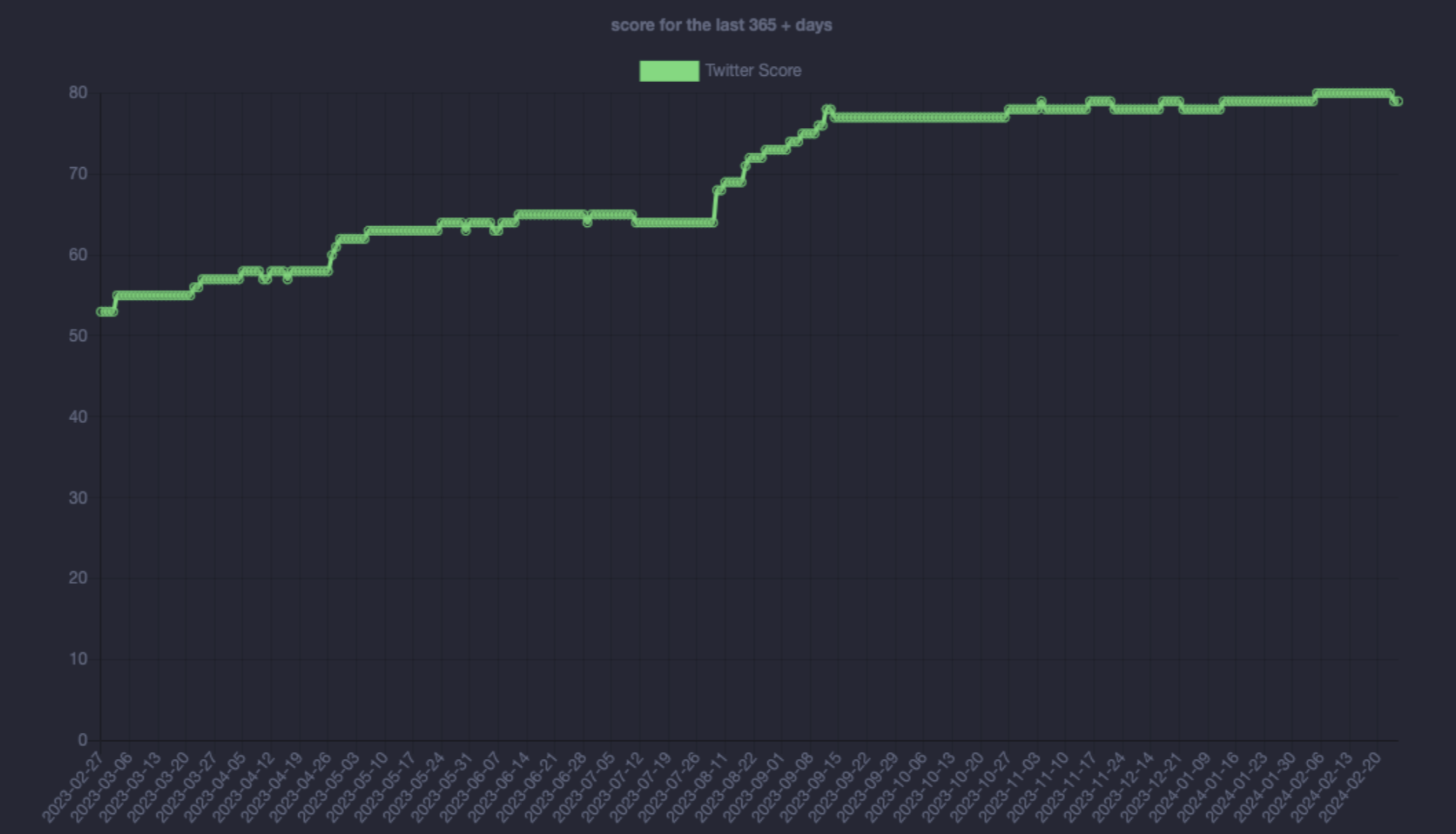Click the x-axis date "2023-06-07"
1456x834 pixels.
470,787
